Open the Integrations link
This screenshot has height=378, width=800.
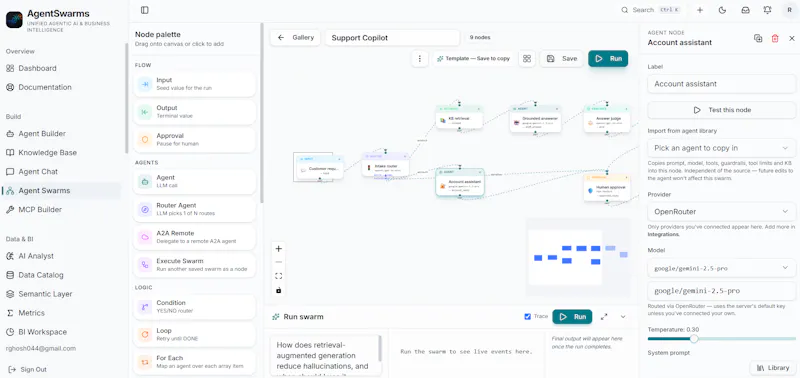[x=663, y=235]
